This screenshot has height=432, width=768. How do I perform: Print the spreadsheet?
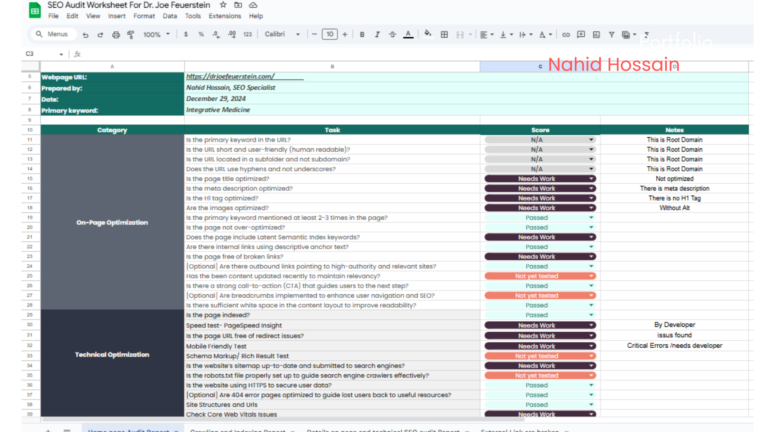(116, 35)
